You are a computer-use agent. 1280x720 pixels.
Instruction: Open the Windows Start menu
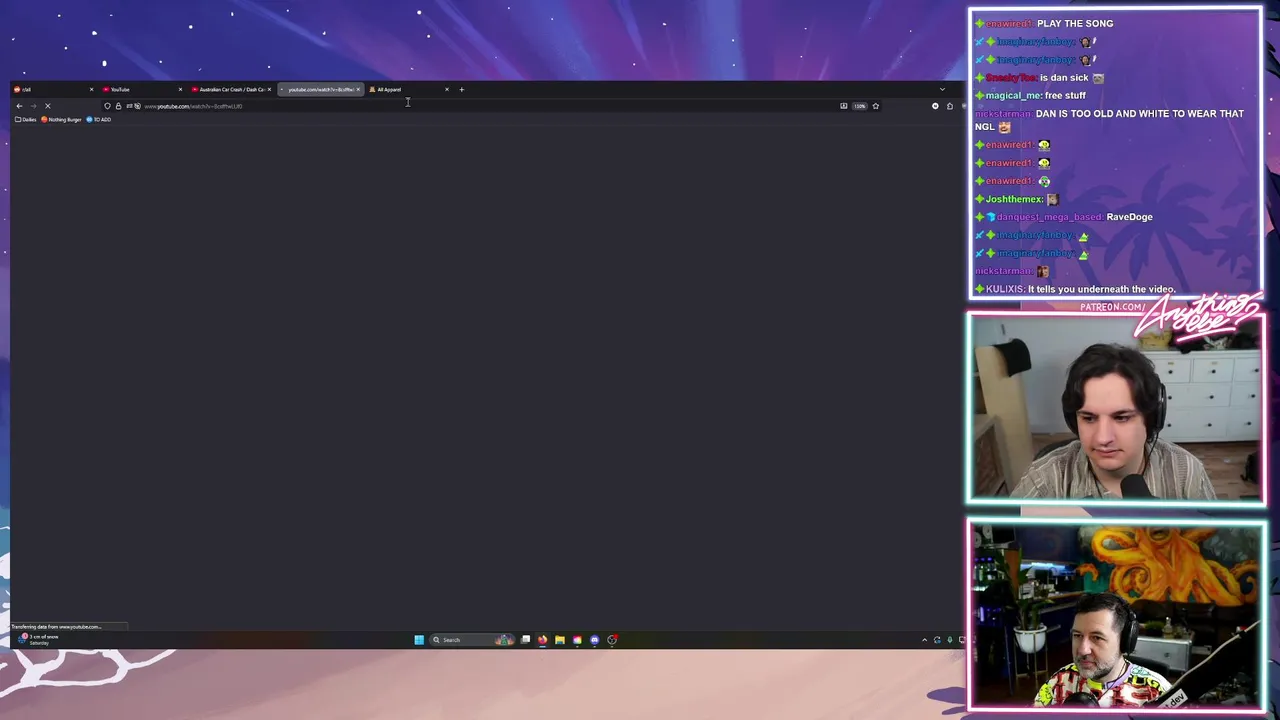click(419, 640)
